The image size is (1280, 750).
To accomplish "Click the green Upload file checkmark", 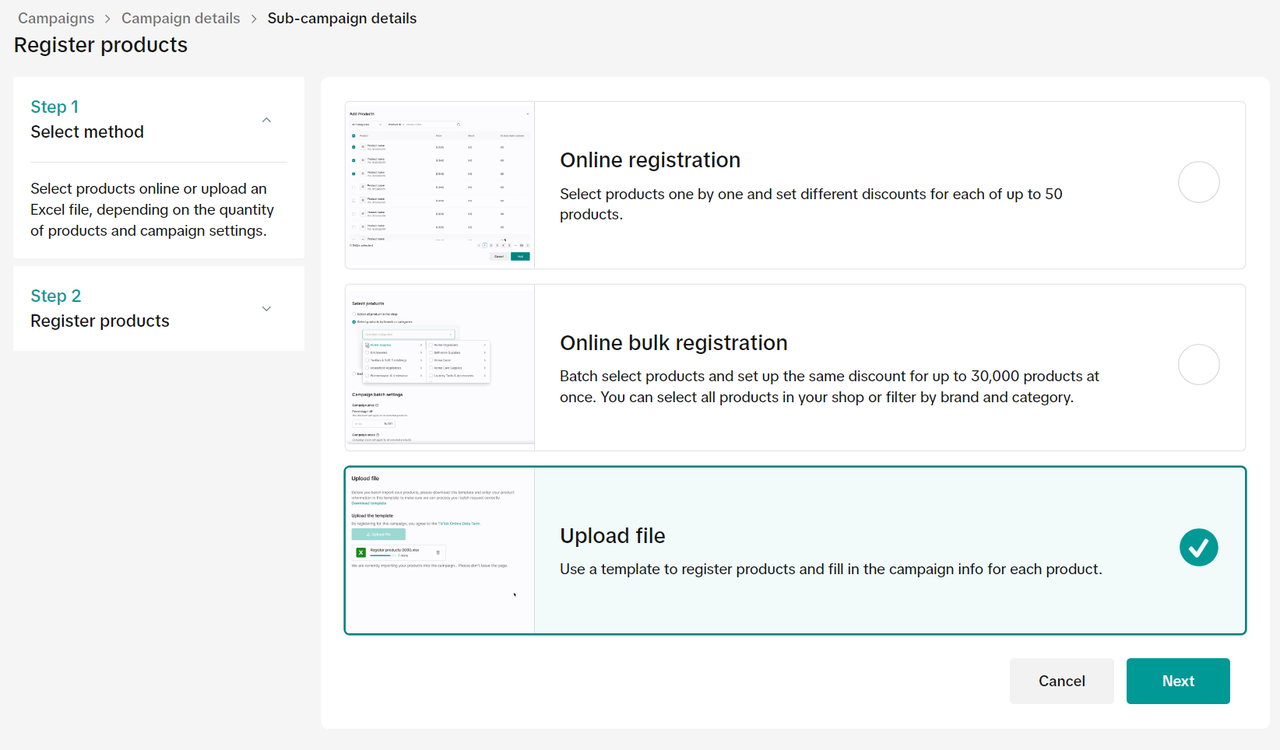I will [1198, 548].
